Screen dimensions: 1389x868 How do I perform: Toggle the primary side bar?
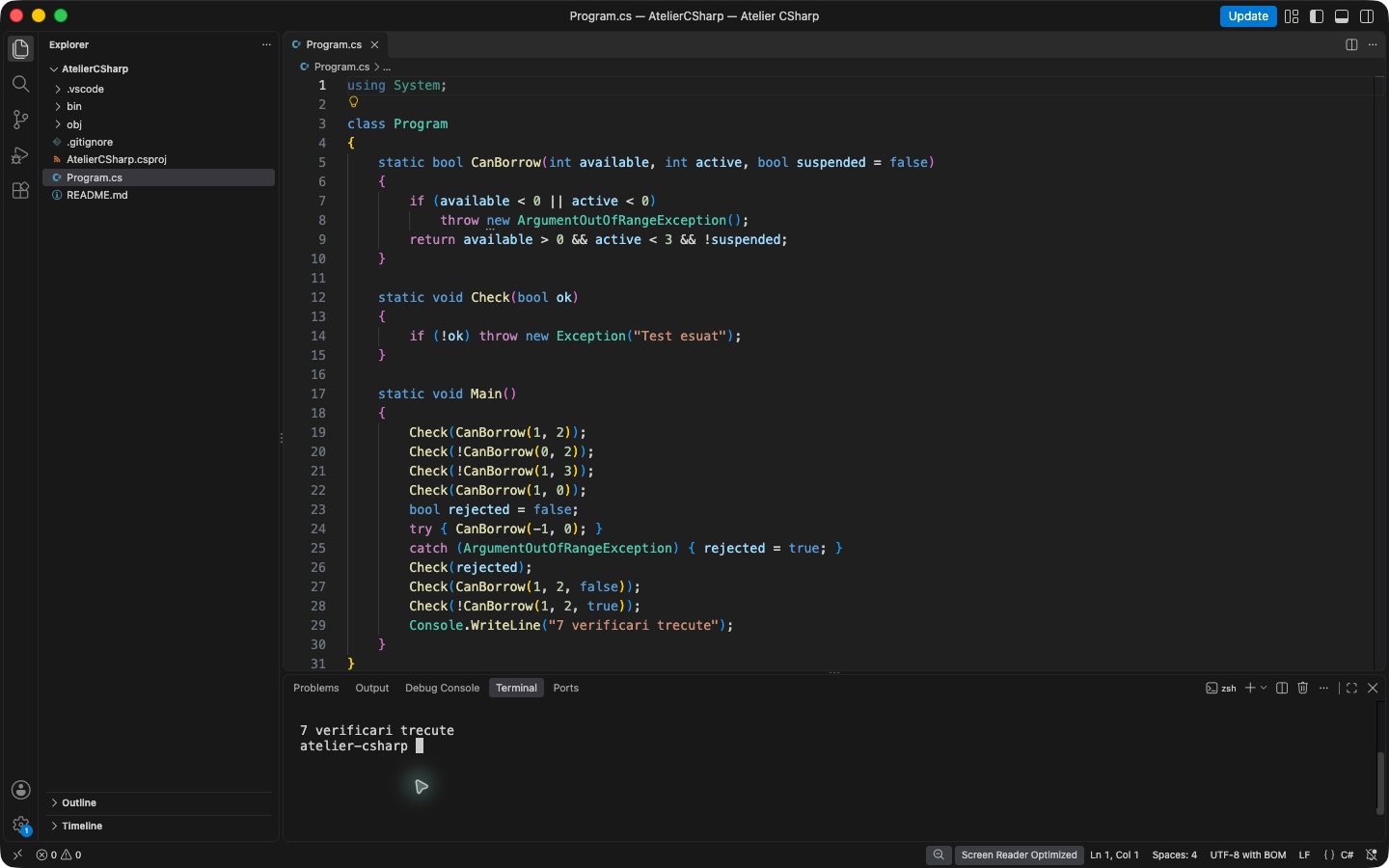[x=1317, y=16]
